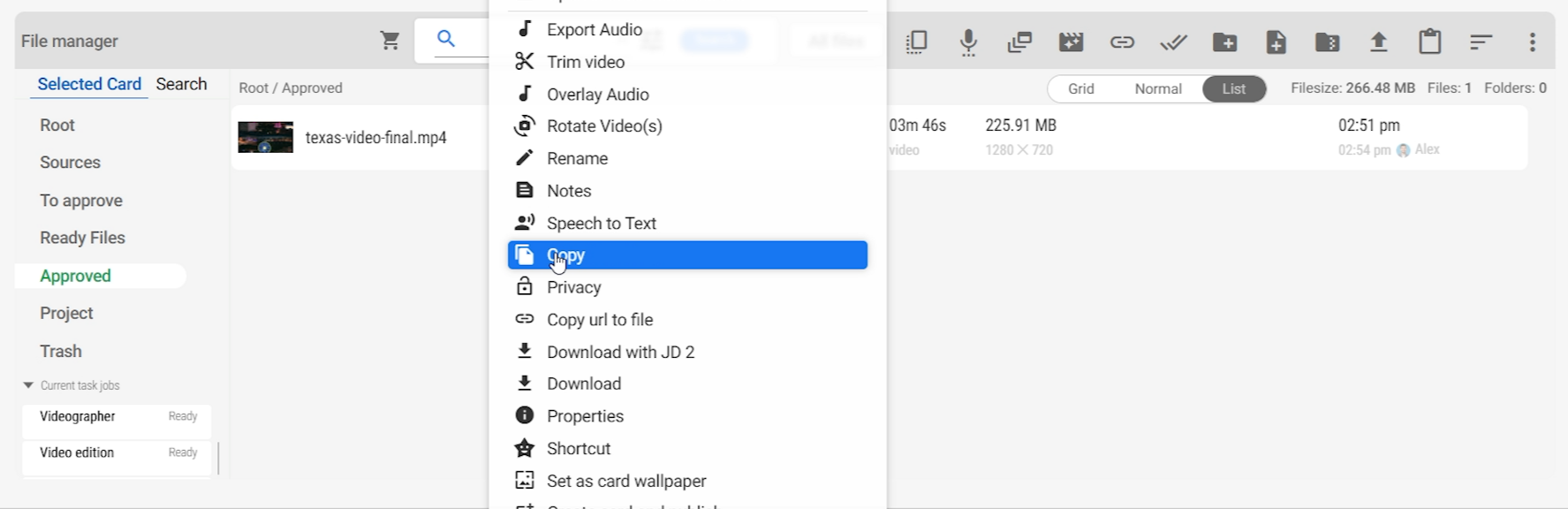This screenshot has width=1568, height=509.
Task: Open the Approved folder in sidebar
Action: tap(76, 276)
